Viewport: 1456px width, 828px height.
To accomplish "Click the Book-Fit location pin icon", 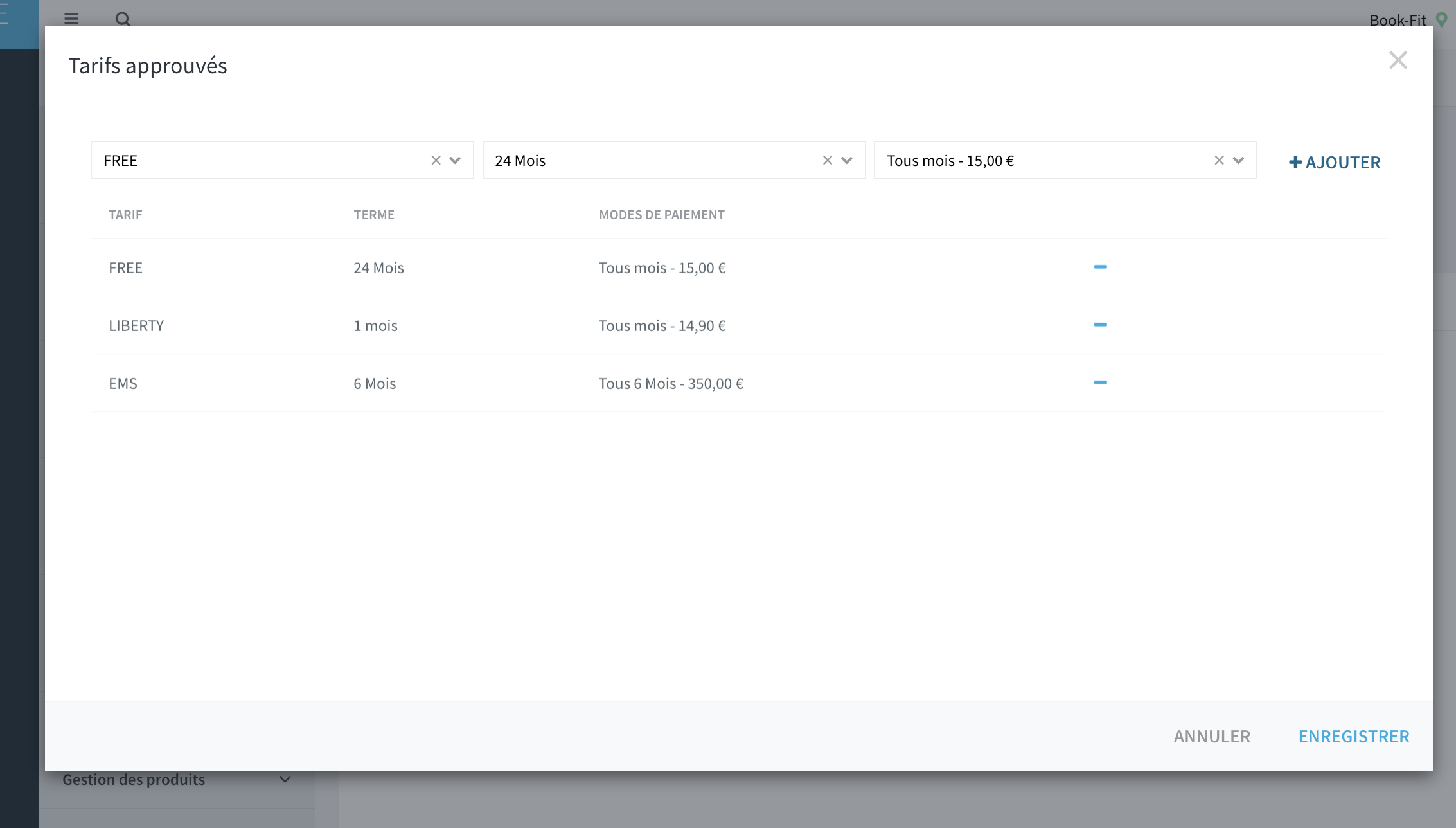I will (1442, 20).
